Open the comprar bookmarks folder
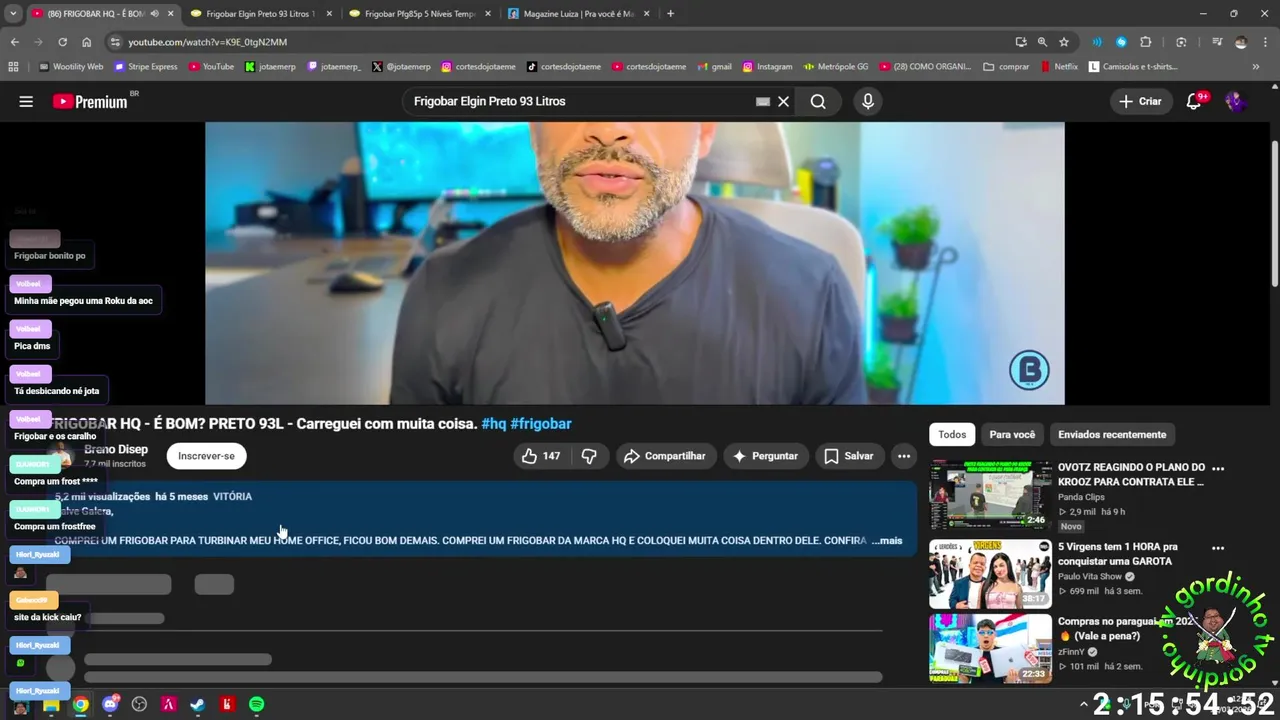Screen dimensions: 1280x720 pos(1006,67)
